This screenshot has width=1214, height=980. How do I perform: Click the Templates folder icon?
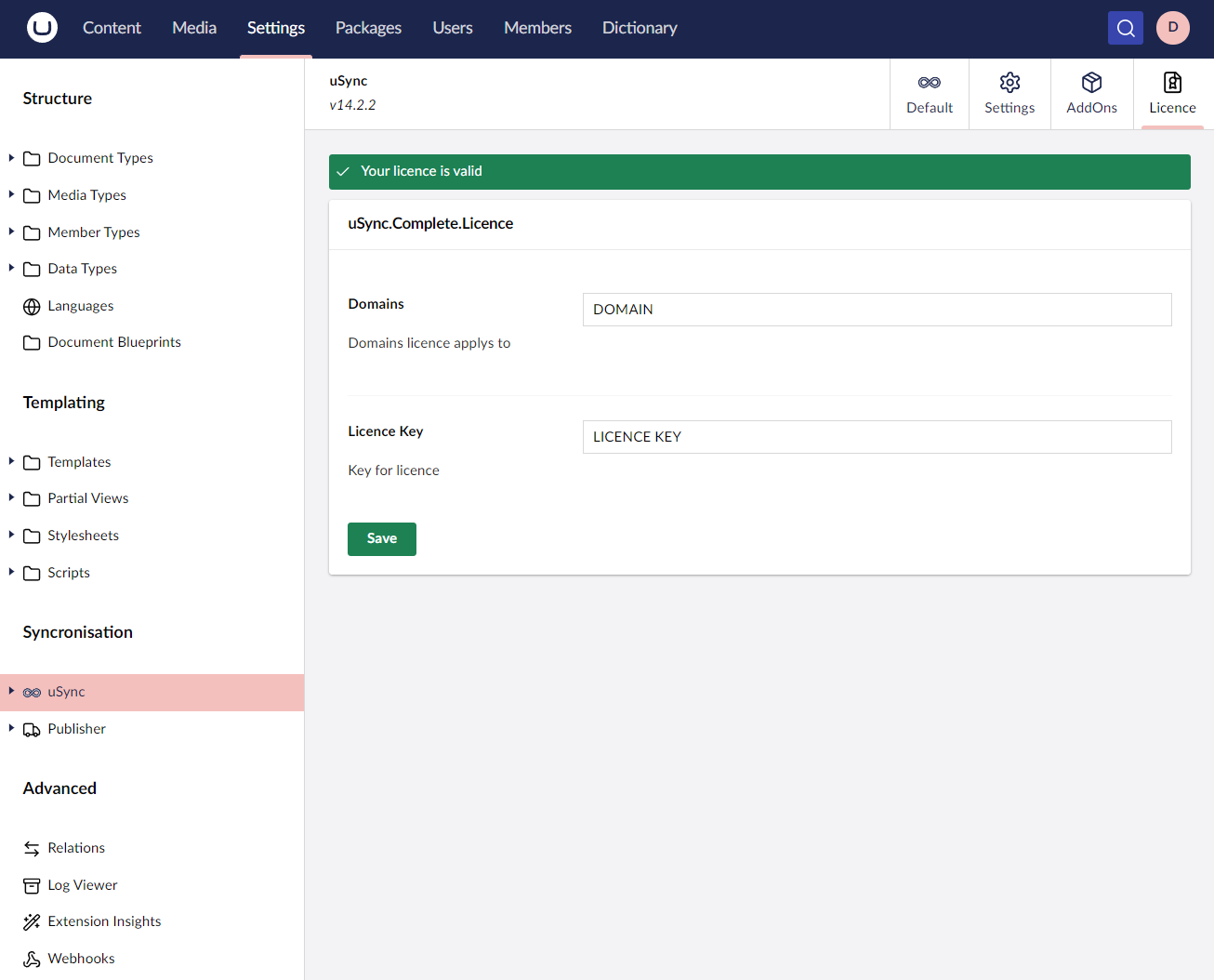tap(32, 462)
